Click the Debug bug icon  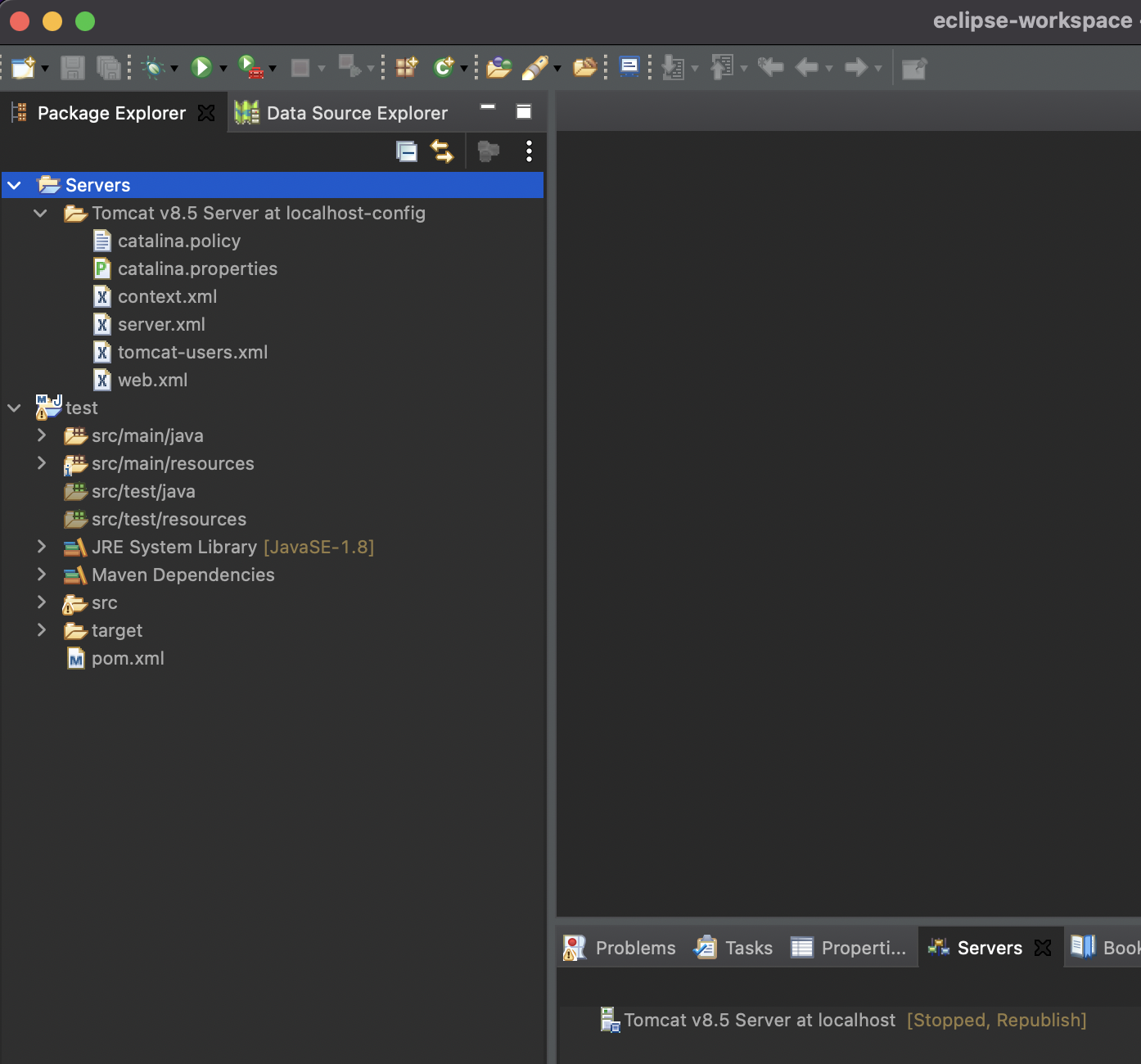[x=153, y=67]
